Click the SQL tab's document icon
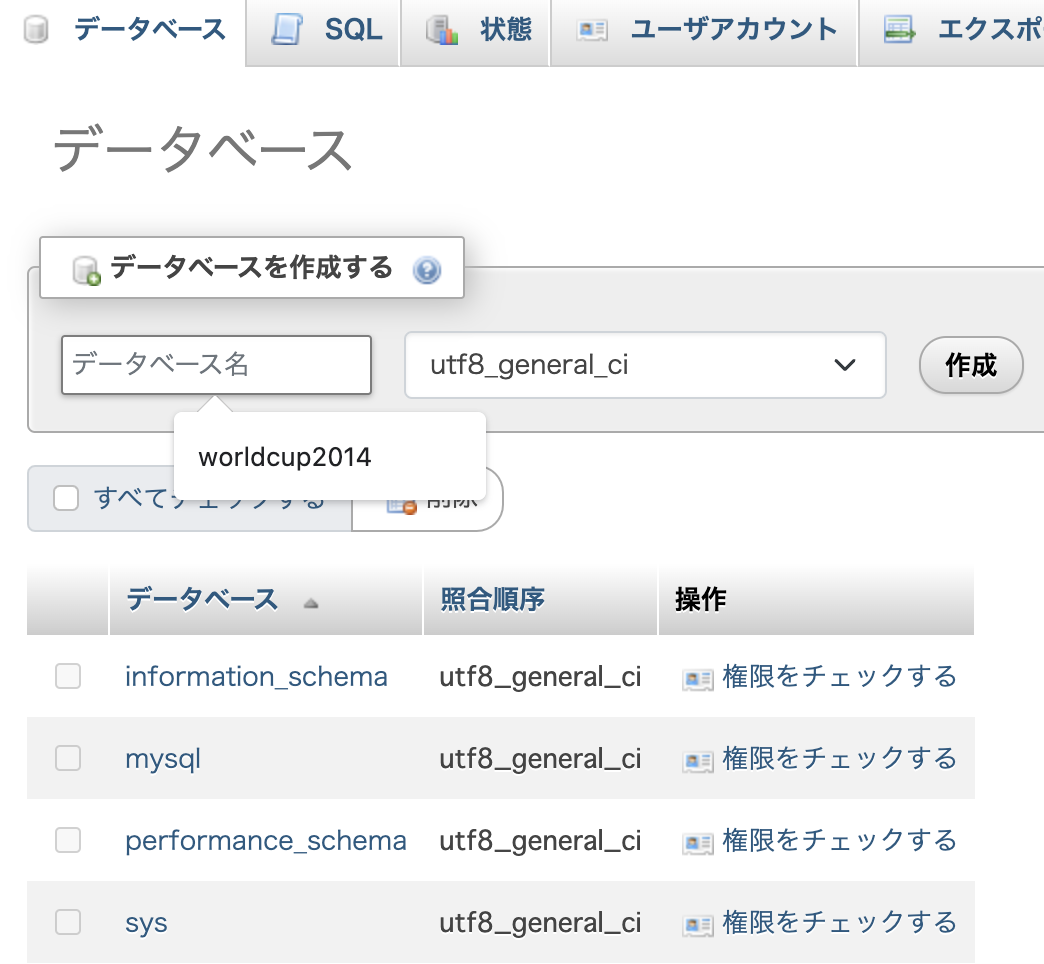 (289, 30)
